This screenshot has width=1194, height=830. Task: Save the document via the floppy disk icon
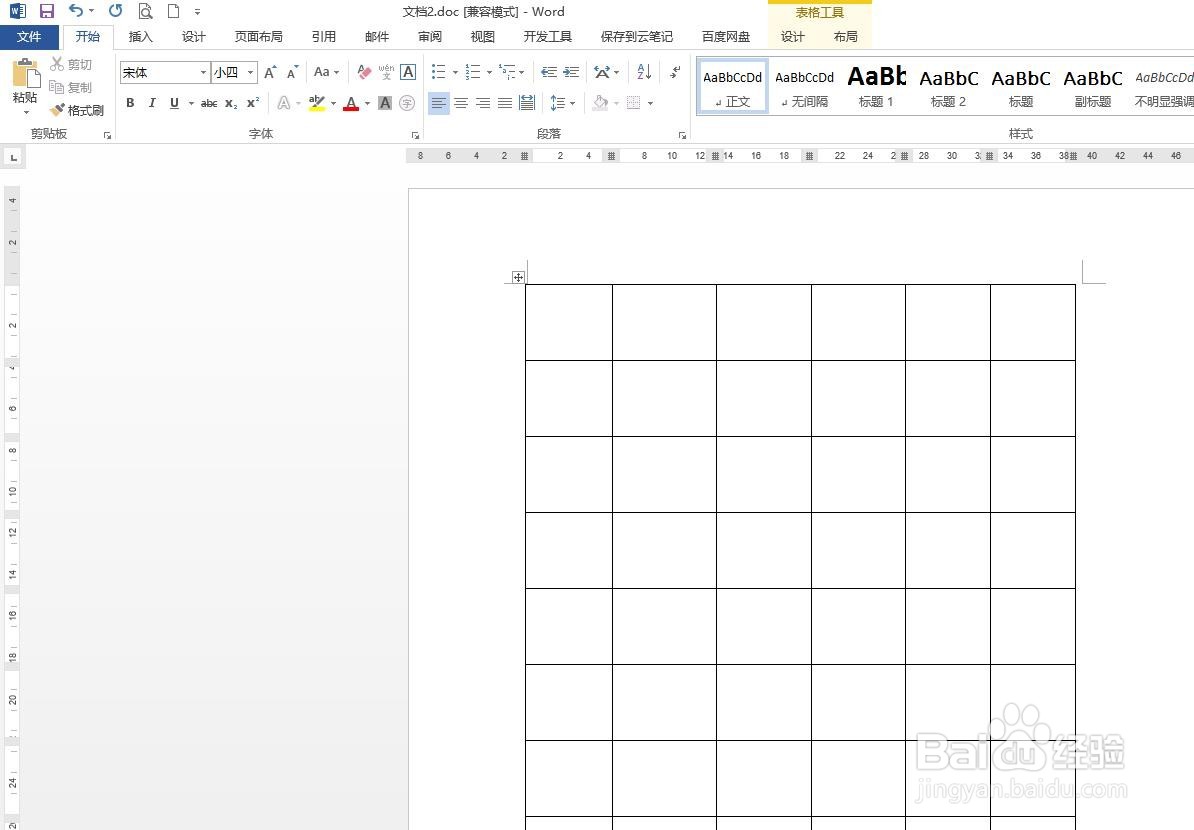46,11
